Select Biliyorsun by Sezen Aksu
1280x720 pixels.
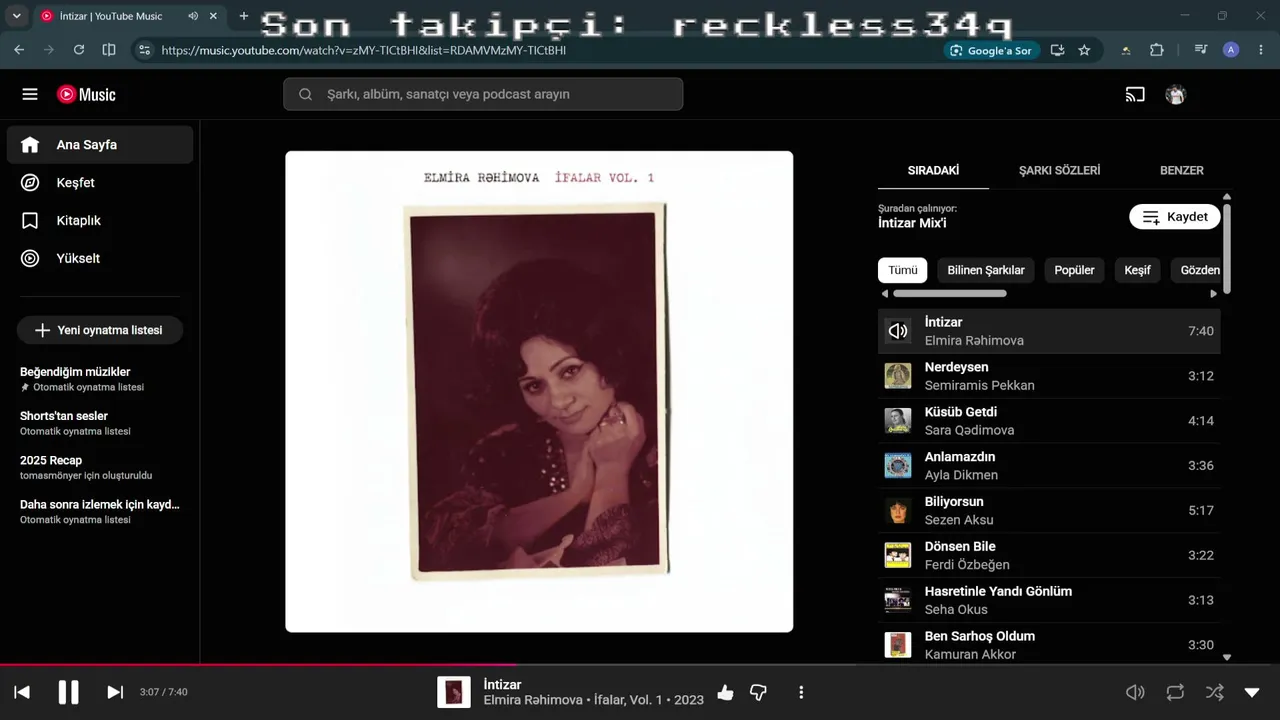tap(1049, 511)
